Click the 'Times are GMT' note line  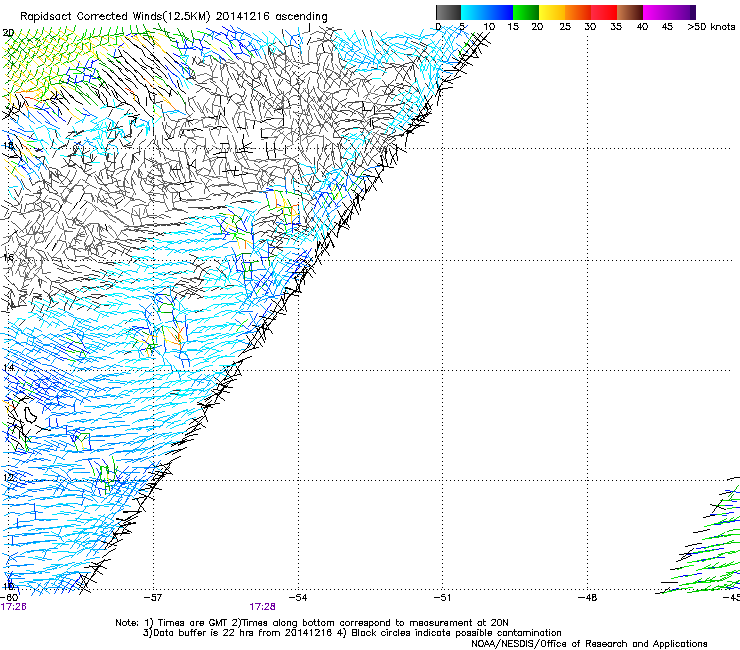click(x=312, y=623)
